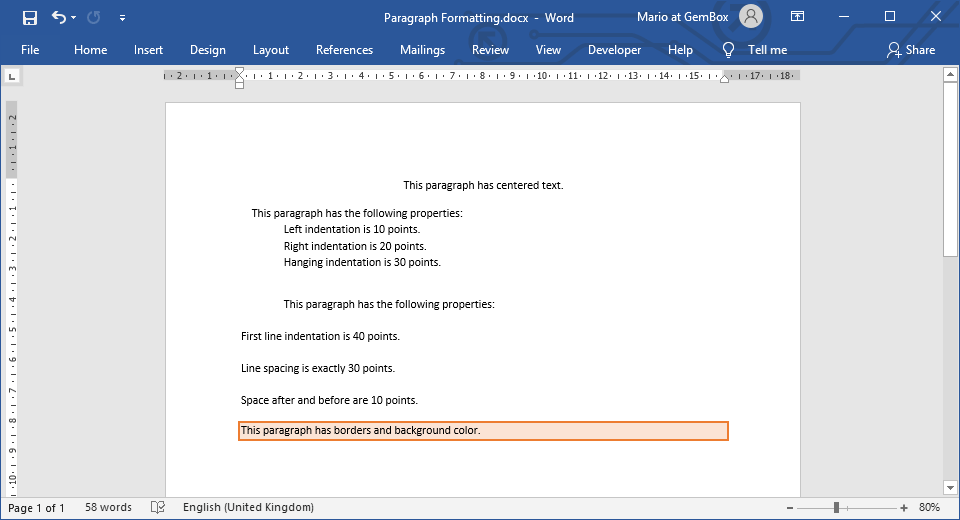
Task: Click the vertical scrollbar down arrow
Action: point(950,488)
